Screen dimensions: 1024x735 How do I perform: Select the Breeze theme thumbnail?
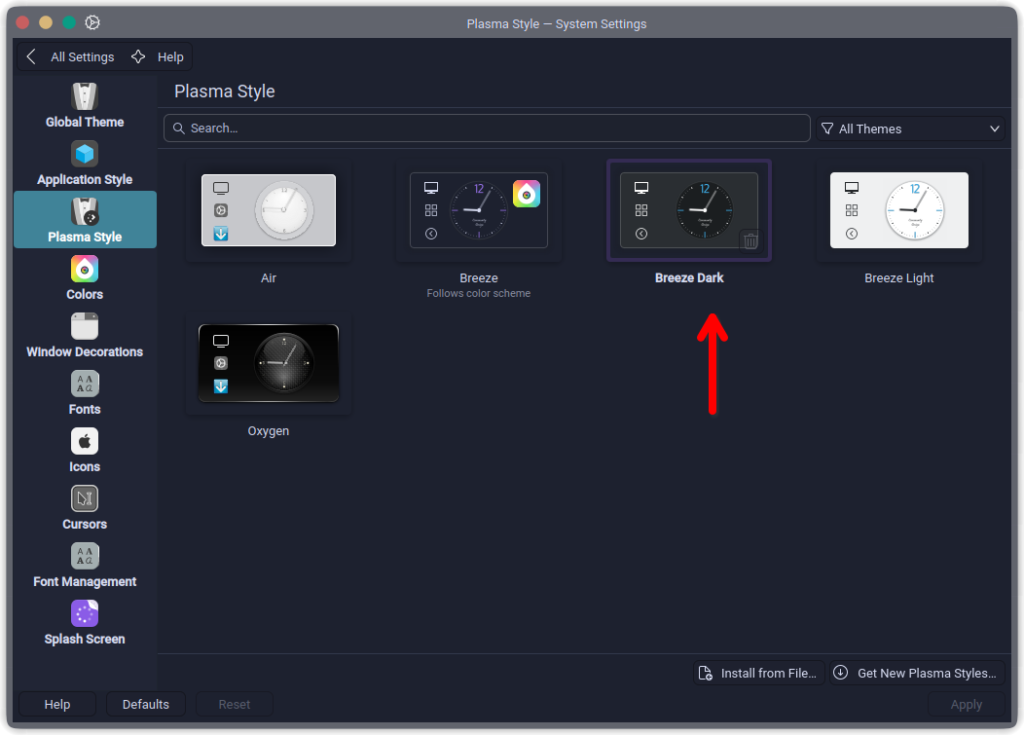coord(479,210)
